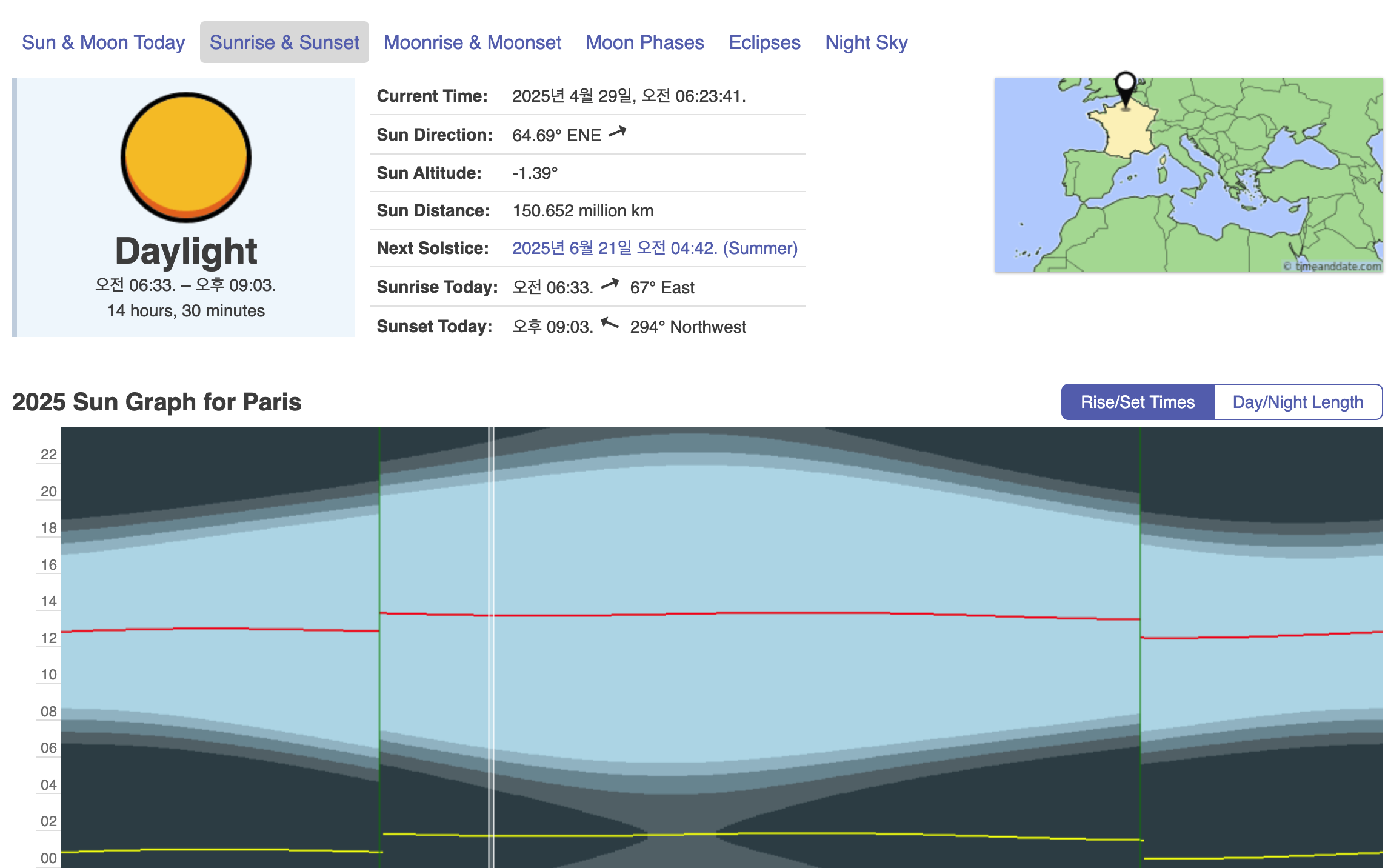
Task: Switch graph to Day/Night Length
Action: tap(1298, 402)
